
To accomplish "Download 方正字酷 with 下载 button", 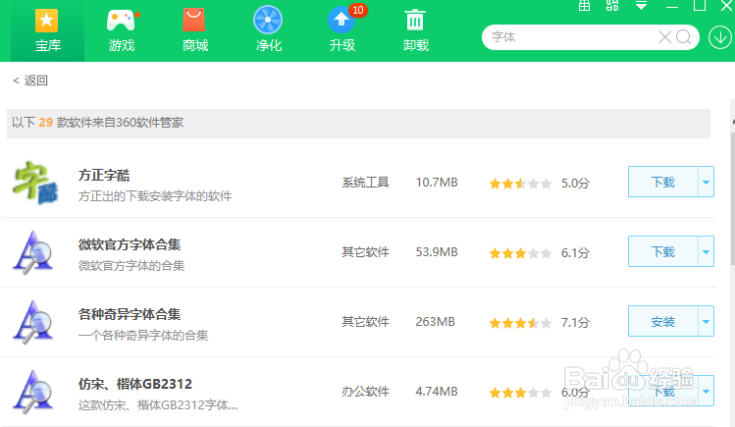I will pyautogui.click(x=663, y=182).
